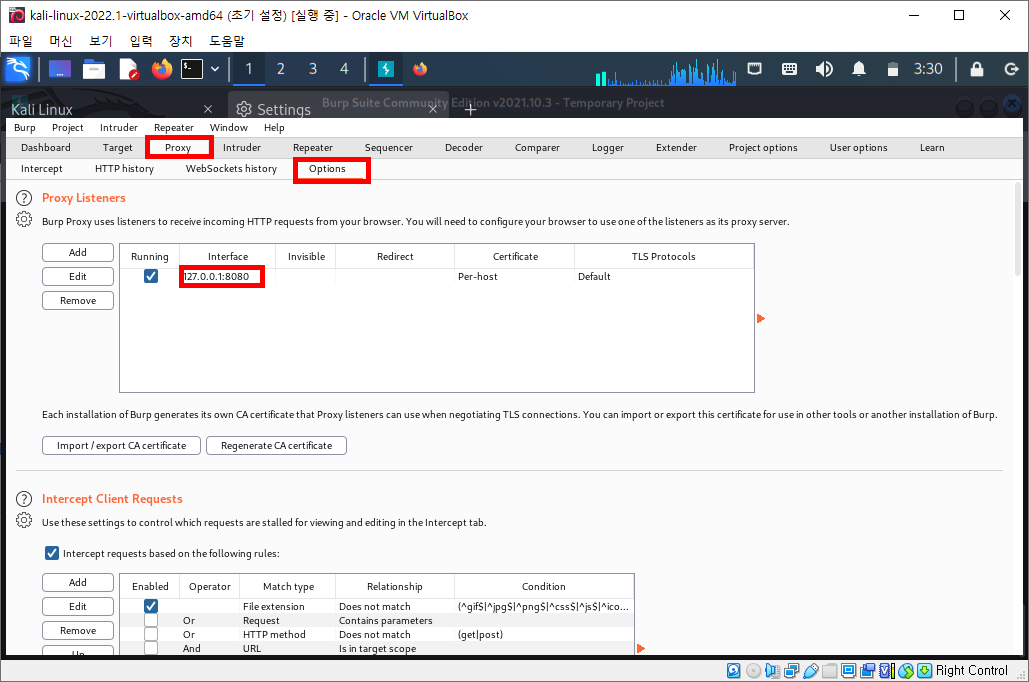This screenshot has height=682, width=1029.
Task: Click VirtualBox recording status icon
Action: pos(868,670)
